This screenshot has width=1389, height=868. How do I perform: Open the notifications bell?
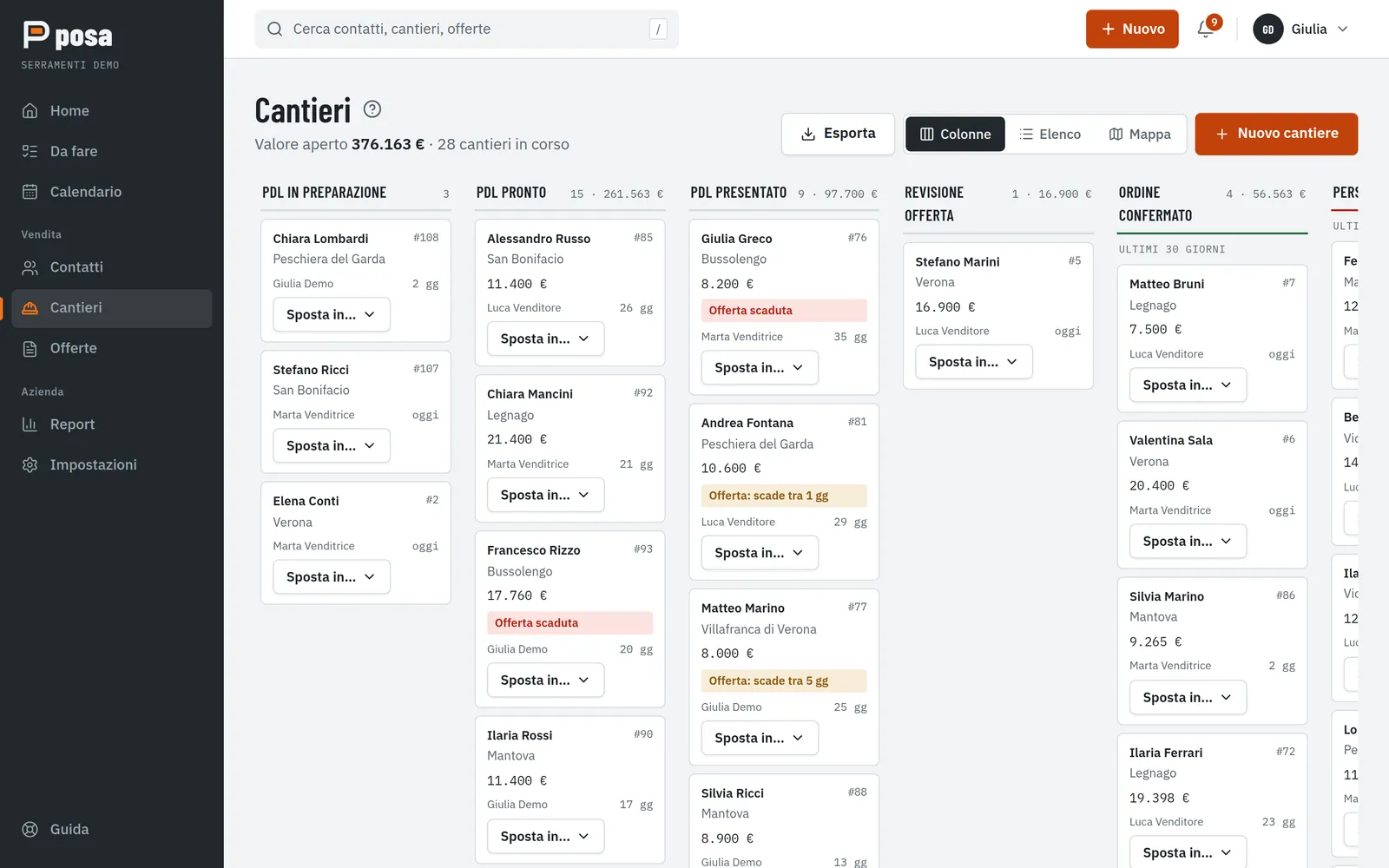point(1207,29)
